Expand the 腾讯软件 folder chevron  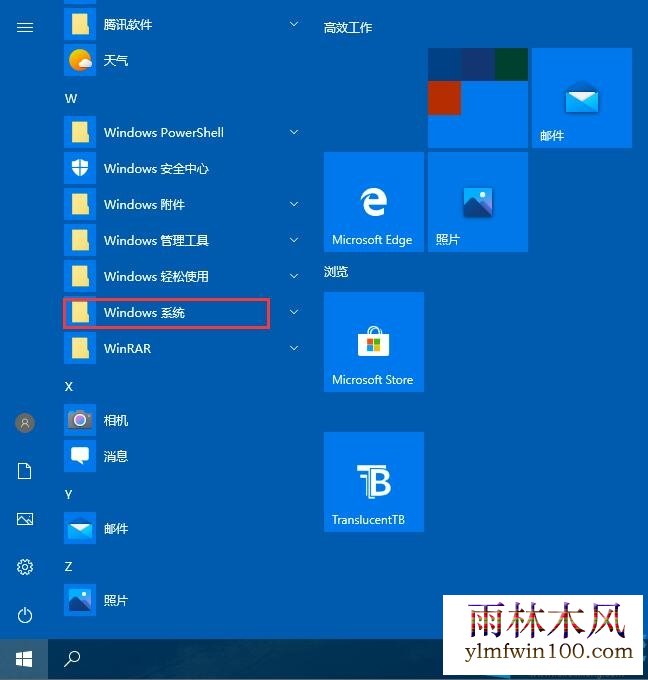click(294, 24)
